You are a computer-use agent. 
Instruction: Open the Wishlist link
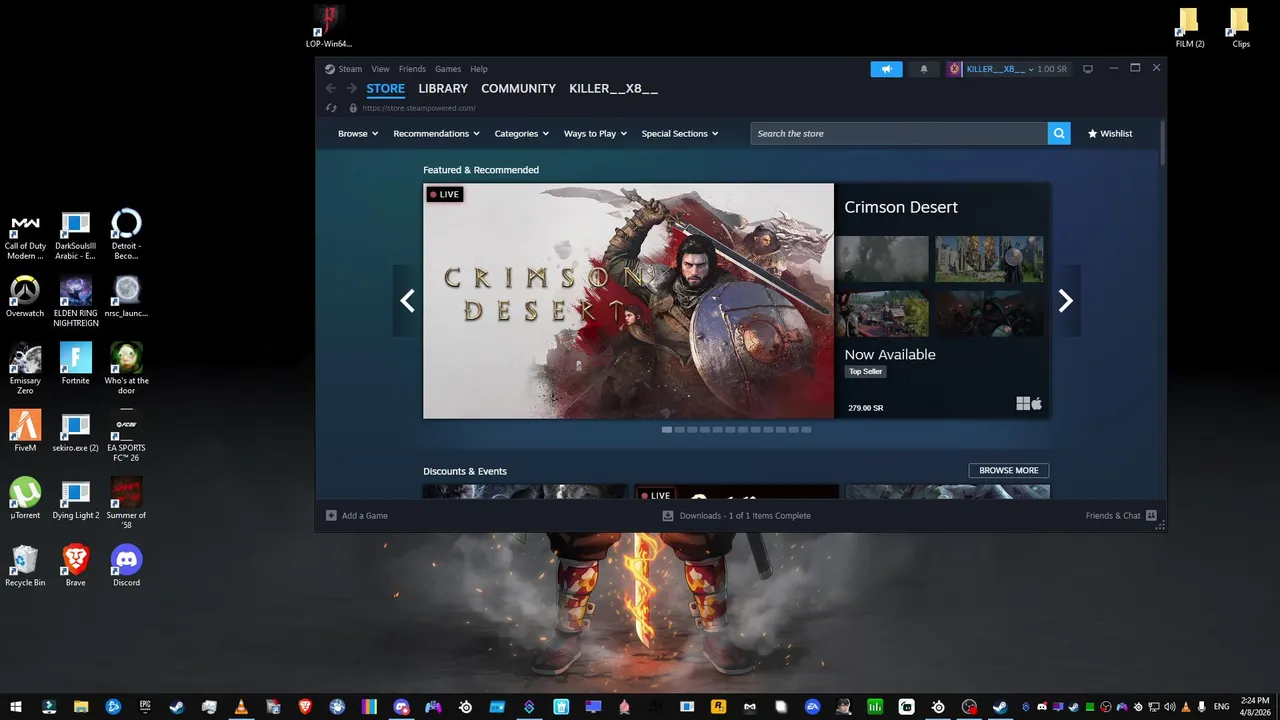[1110, 134]
